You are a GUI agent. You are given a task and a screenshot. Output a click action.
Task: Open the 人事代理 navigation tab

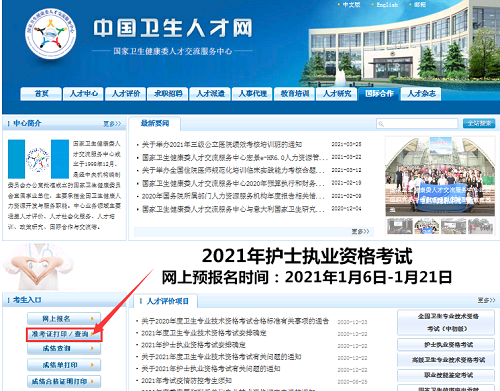[x=252, y=94]
